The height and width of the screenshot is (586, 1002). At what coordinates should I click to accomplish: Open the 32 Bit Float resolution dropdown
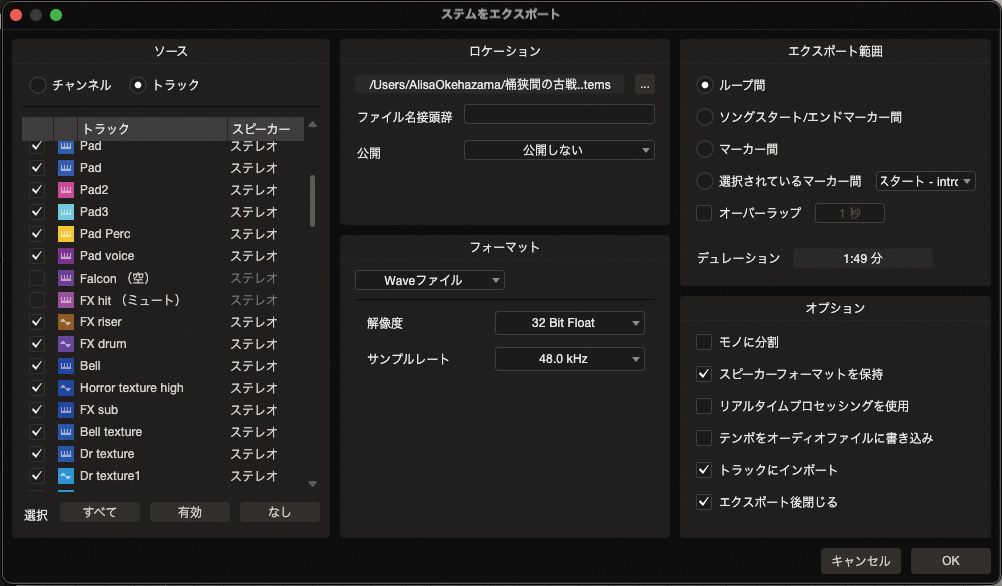pyautogui.click(x=569, y=323)
